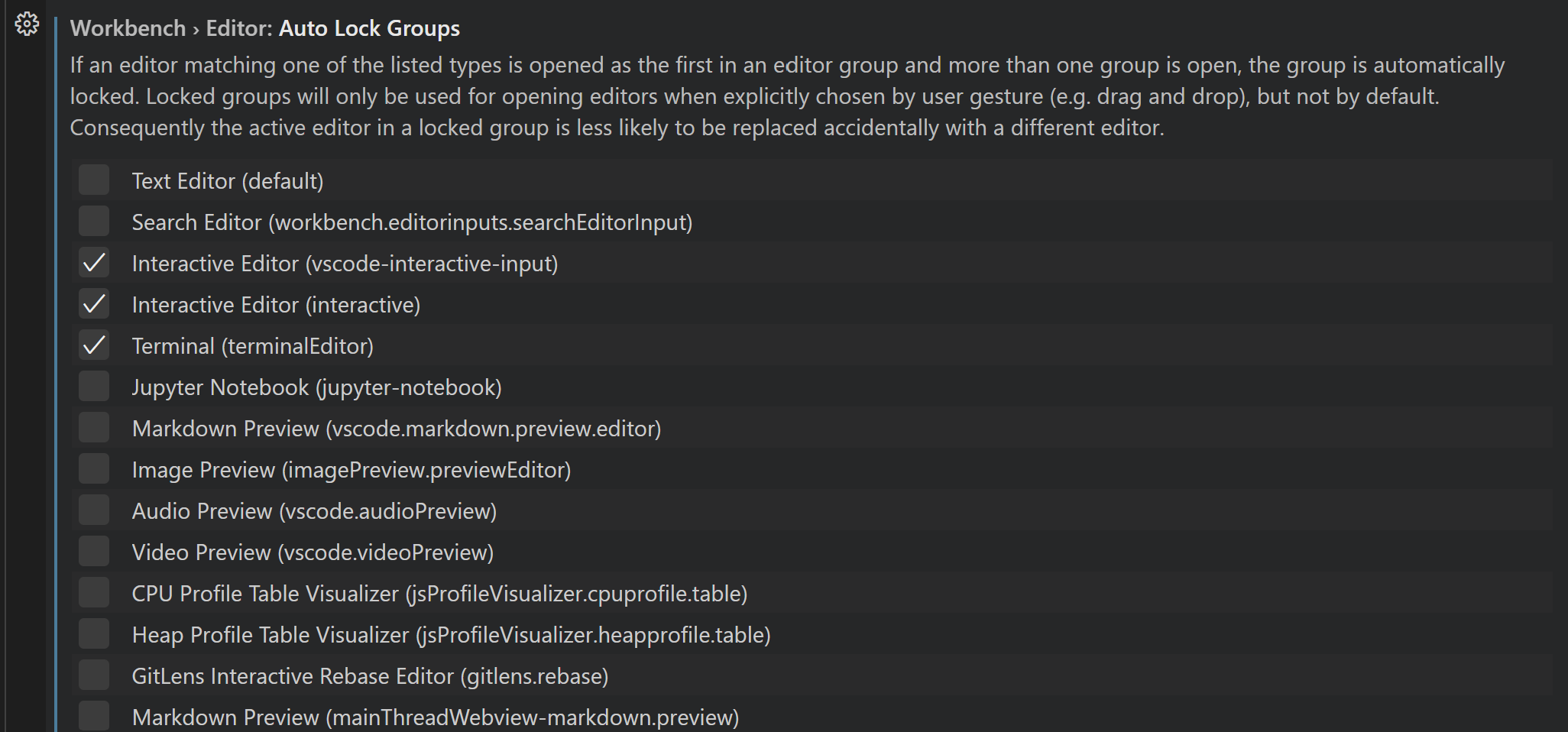Check the Audio Preview option
This screenshot has width=1568, height=732.
pyautogui.click(x=93, y=510)
